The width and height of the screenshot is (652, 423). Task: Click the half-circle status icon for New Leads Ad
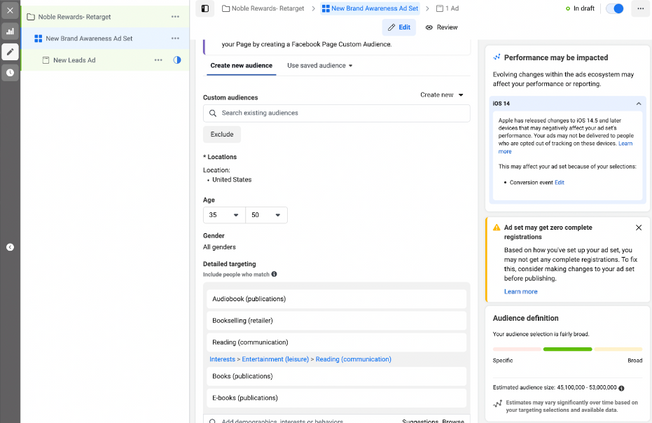click(177, 60)
